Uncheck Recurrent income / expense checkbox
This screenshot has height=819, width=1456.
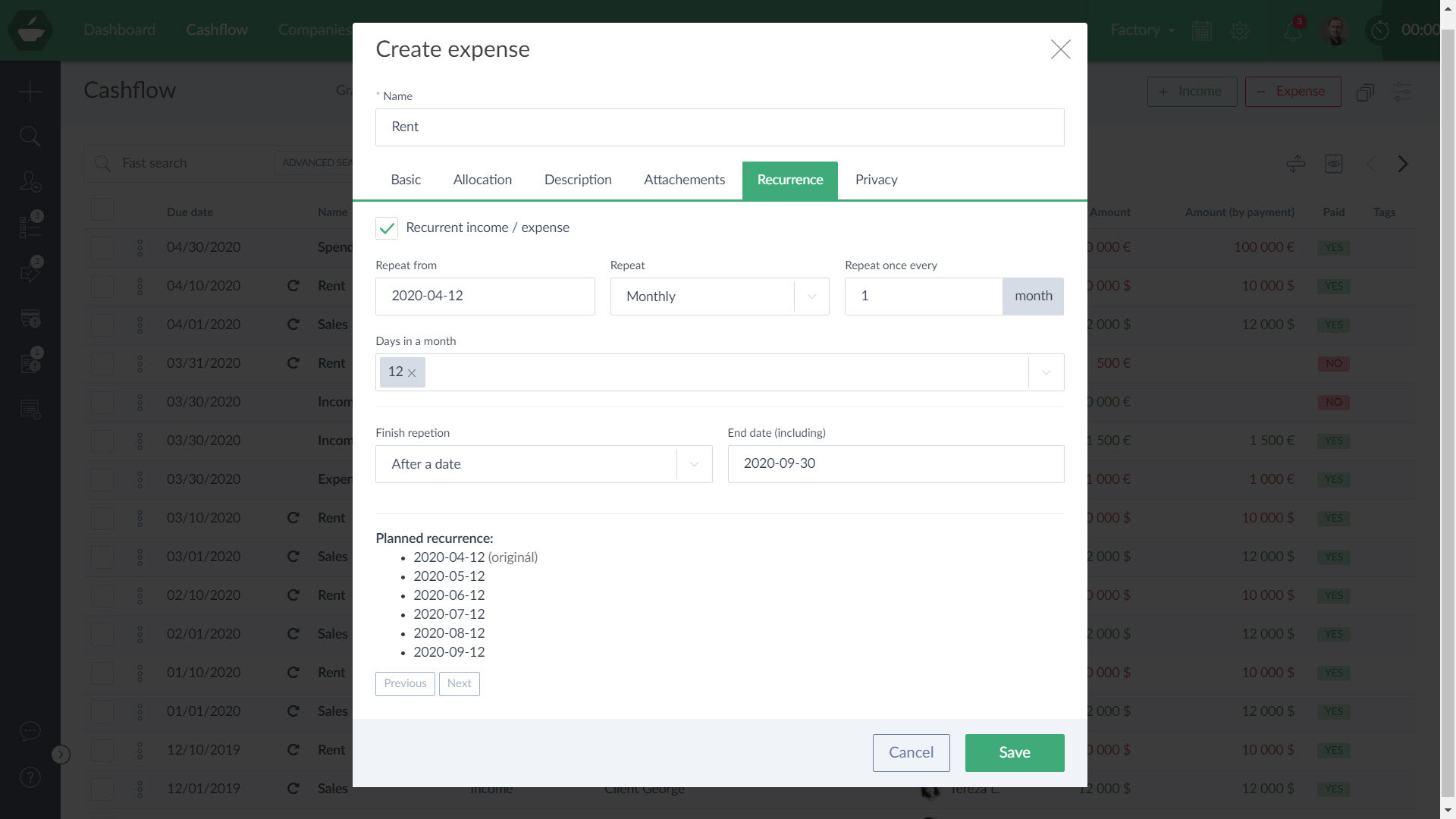(387, 228)
